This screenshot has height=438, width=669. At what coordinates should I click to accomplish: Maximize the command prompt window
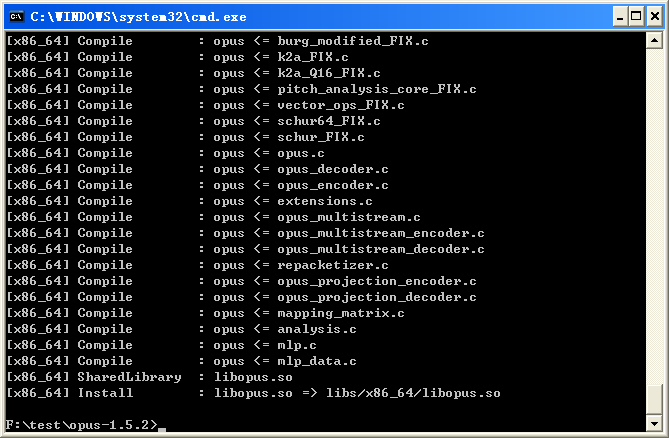[636, 17]
